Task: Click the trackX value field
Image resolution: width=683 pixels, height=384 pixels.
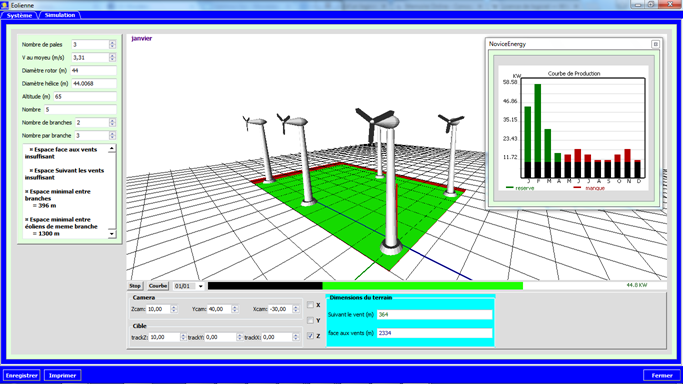Action: pyautogui.click(x=277, y=337)
